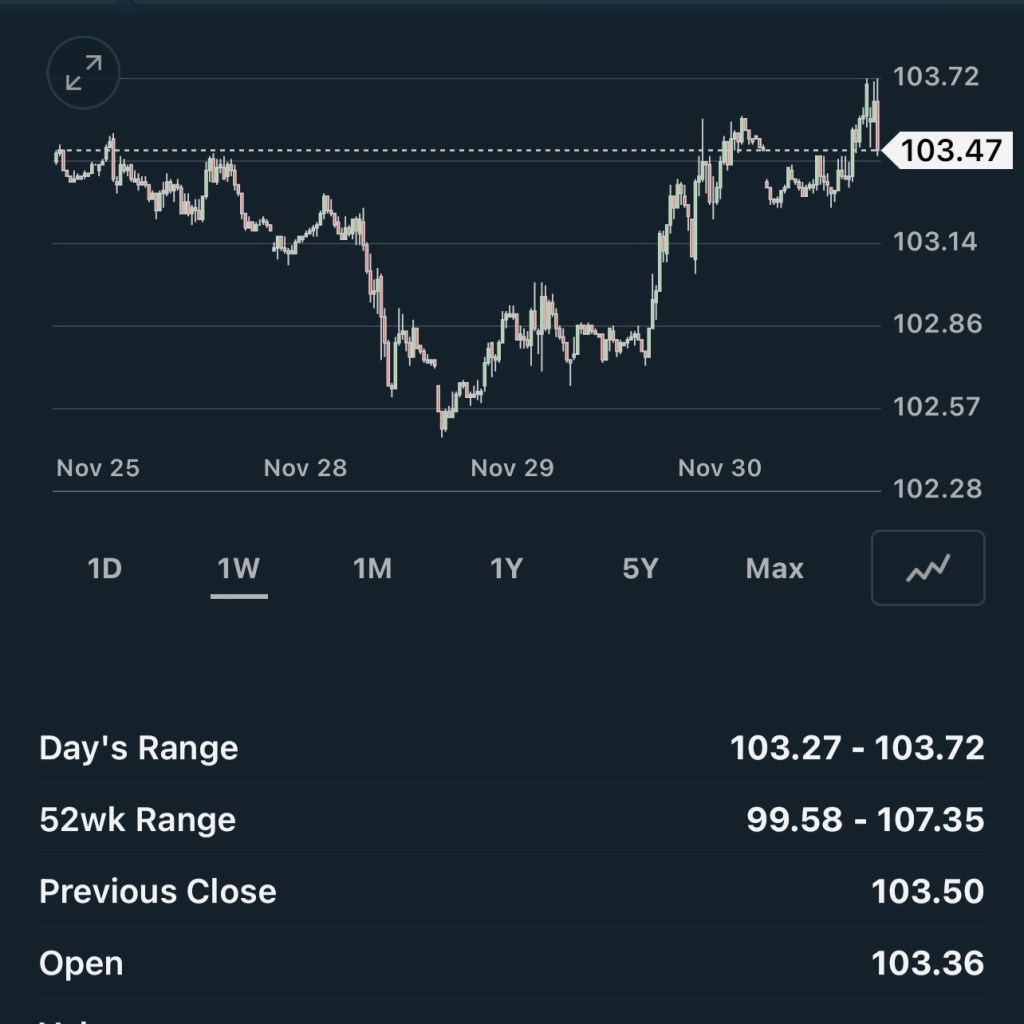Viewport: 1024px width, 1024px height.
Task: Tap the Nov 25 date label
Action: point(98,468)
